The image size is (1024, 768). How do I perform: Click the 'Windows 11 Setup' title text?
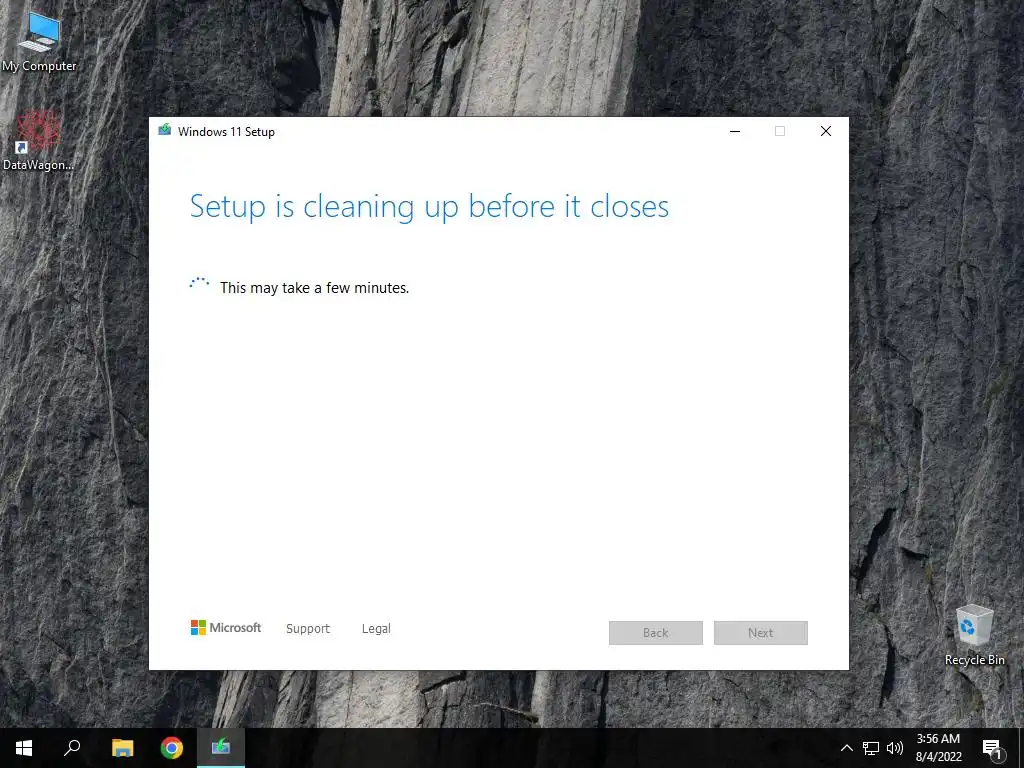226,131
